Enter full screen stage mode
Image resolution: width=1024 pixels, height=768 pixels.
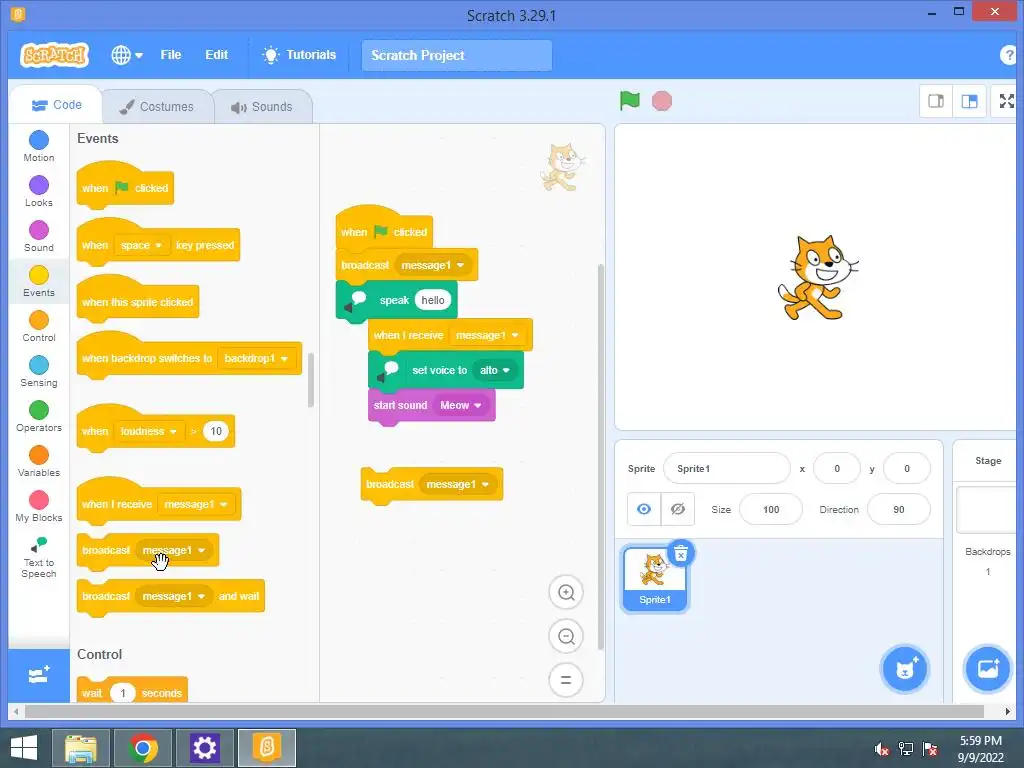pos(1006,101)
